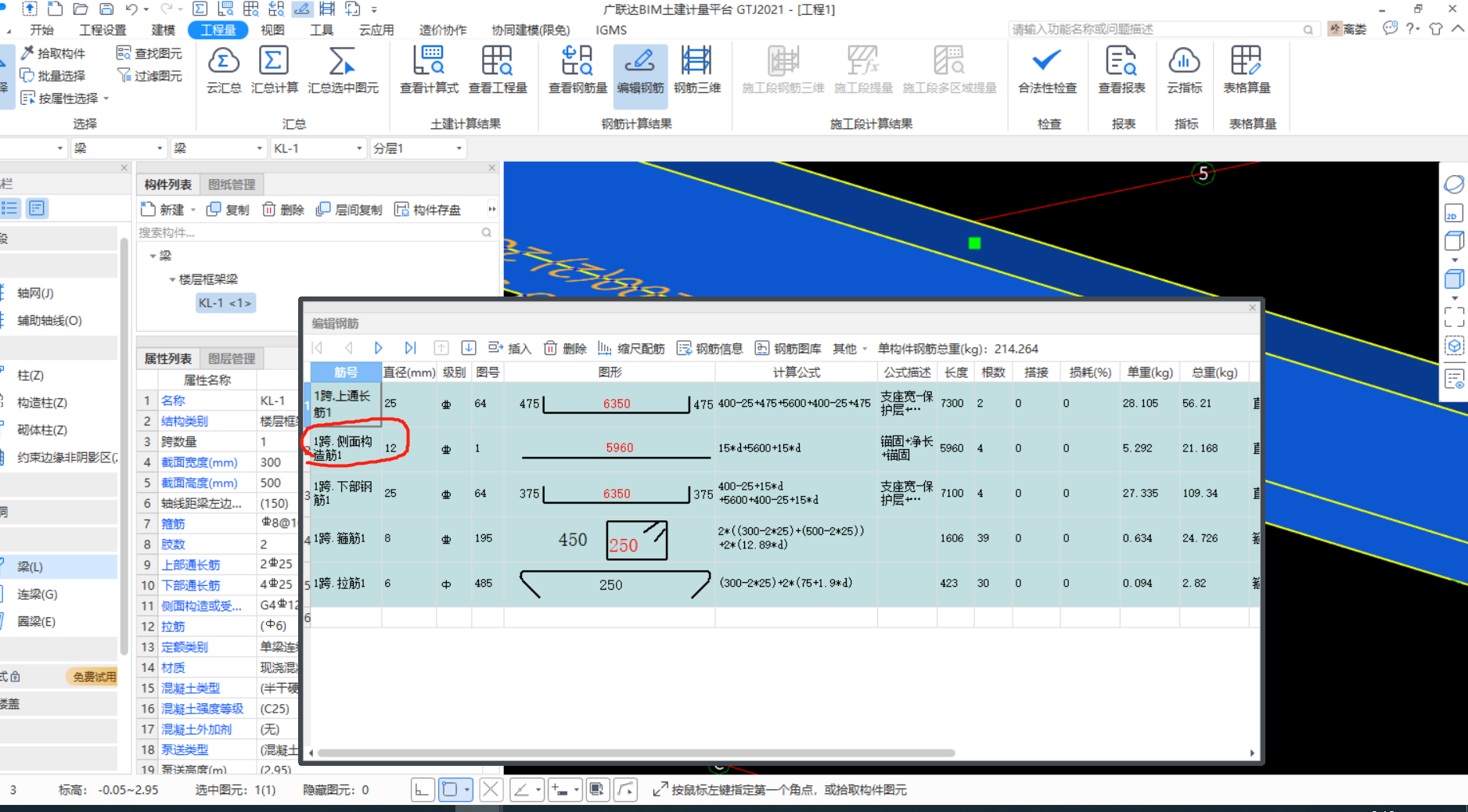Jump to last rebar row arrow
Screen dimensions: 1468x812
tap(410, 348)
